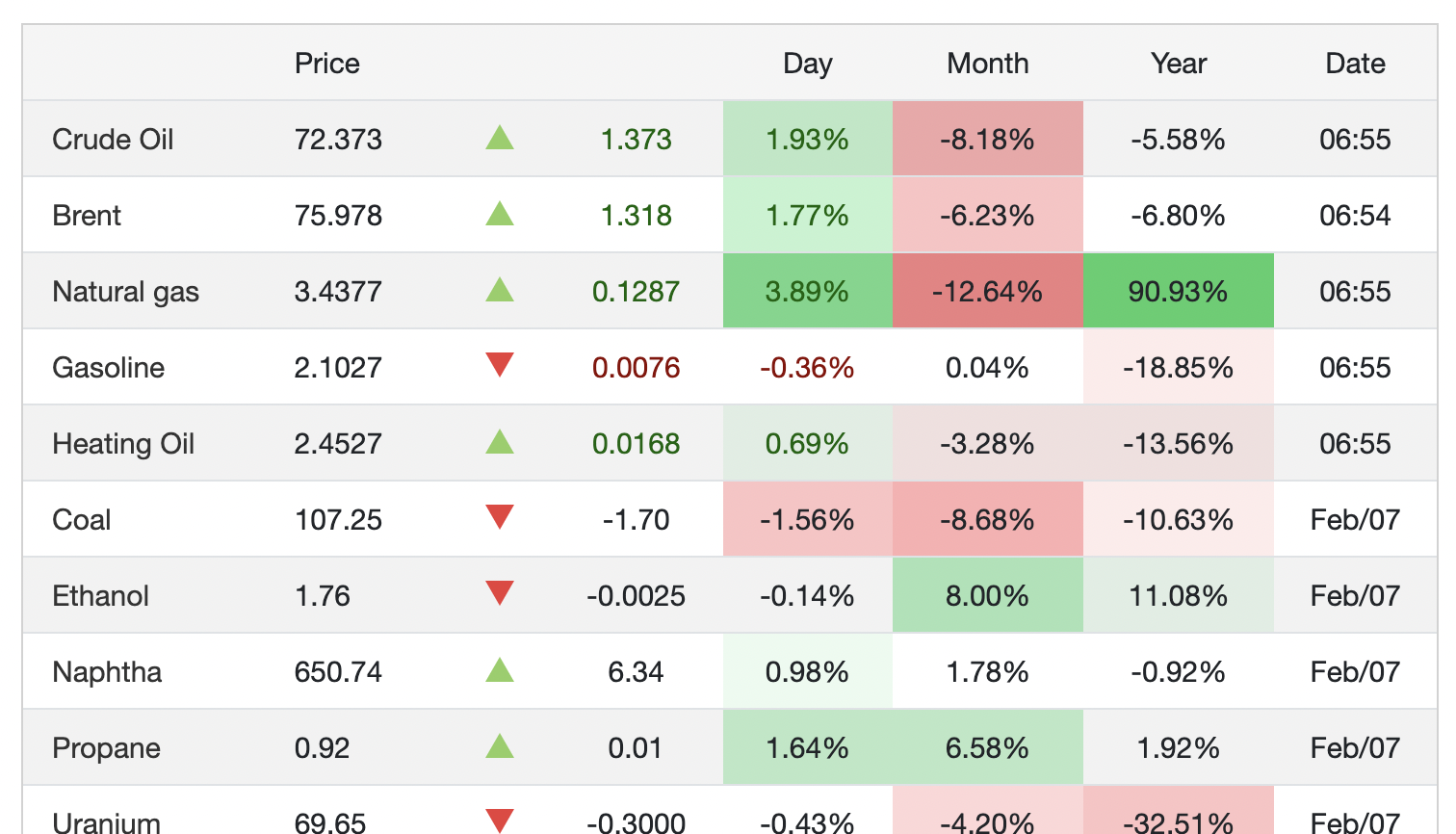The height and width of the screenshot is (834, 1456).
Task: Open the Gasoline commodity link
Action: click(x=108, y=368)
